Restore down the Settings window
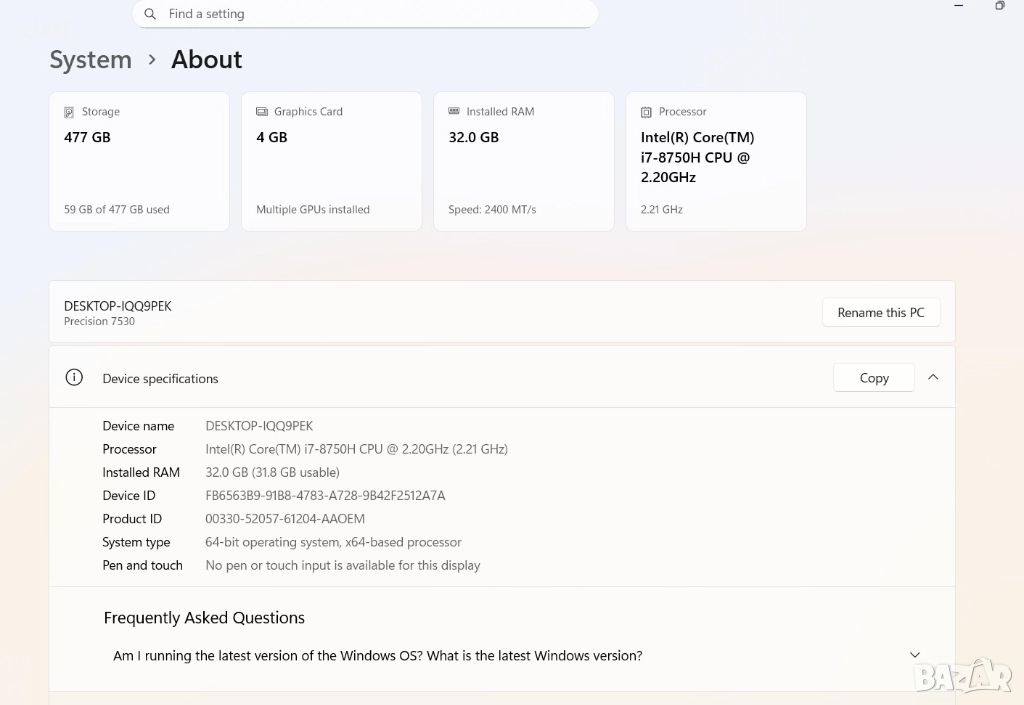1024x705 pixels. click(999, 6)
